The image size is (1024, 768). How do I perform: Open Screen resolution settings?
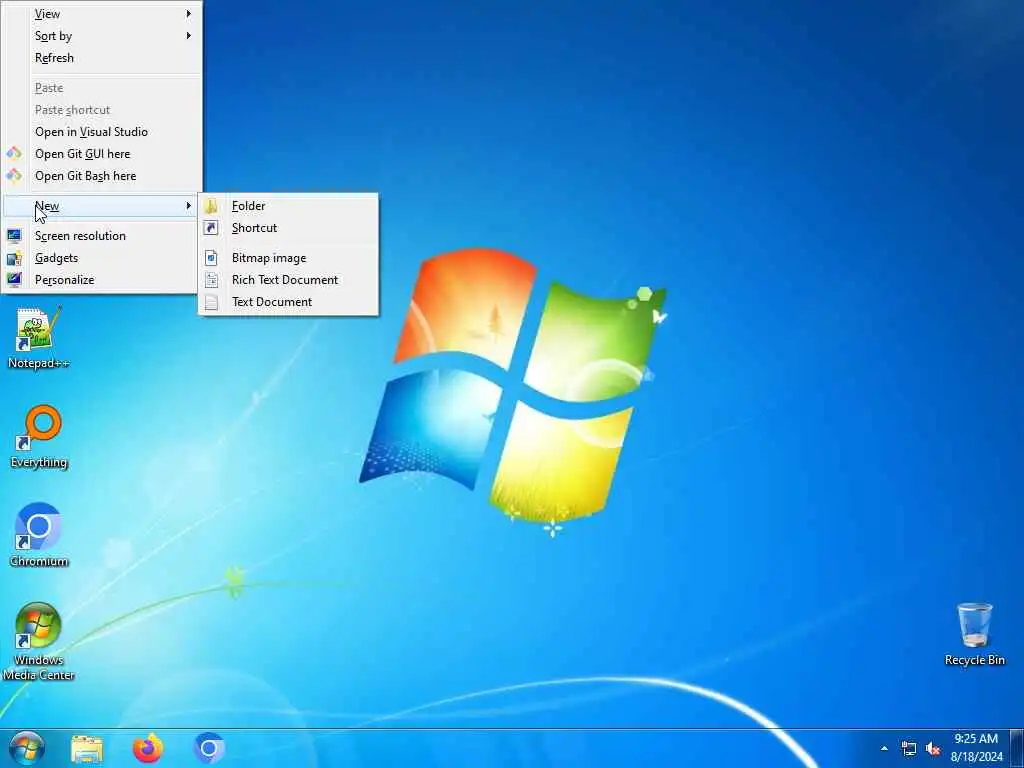pos(101,236)
